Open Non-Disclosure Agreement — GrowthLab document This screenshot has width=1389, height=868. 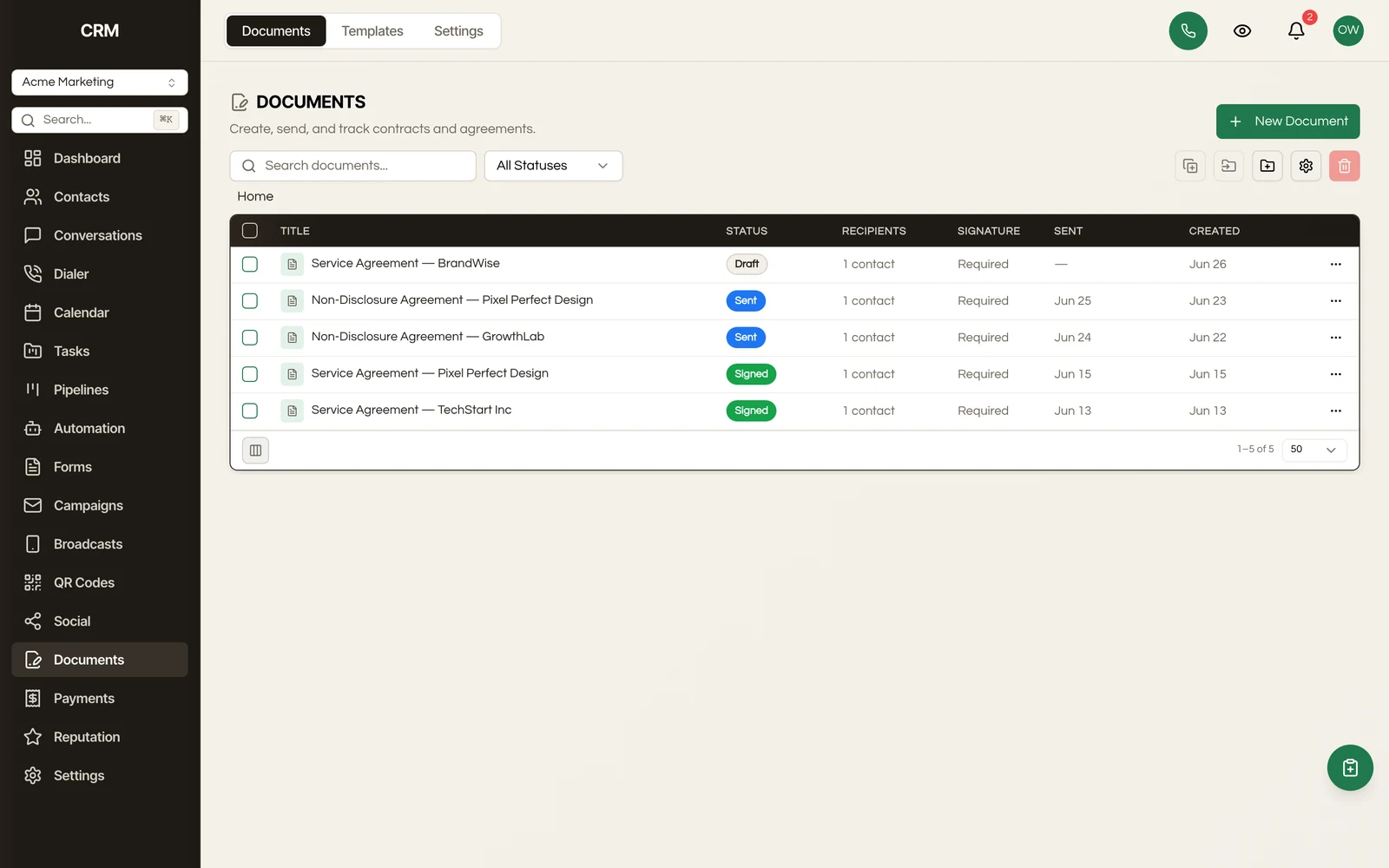pyautogui.click(x=428, y=337)
